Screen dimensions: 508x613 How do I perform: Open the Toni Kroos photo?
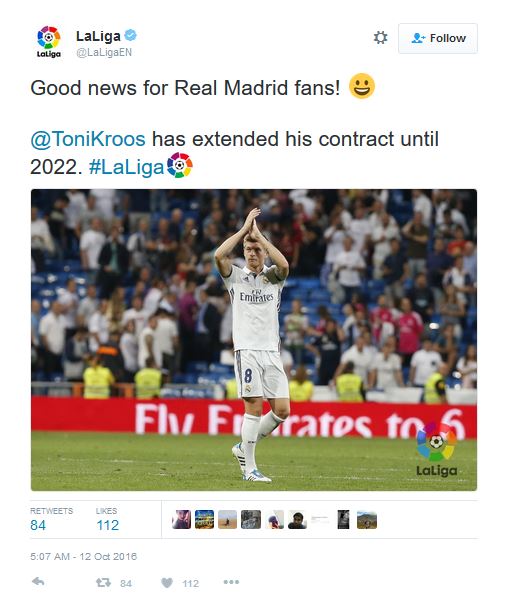coord(254,340)
